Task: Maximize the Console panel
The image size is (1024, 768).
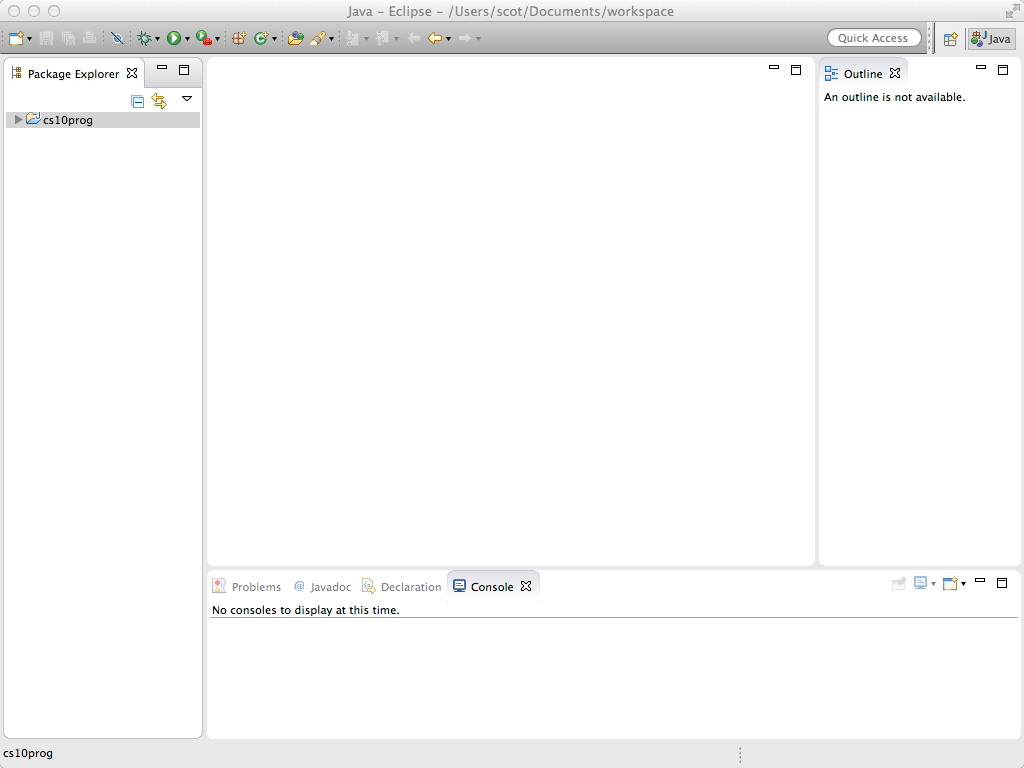Action: (1002, 583)
